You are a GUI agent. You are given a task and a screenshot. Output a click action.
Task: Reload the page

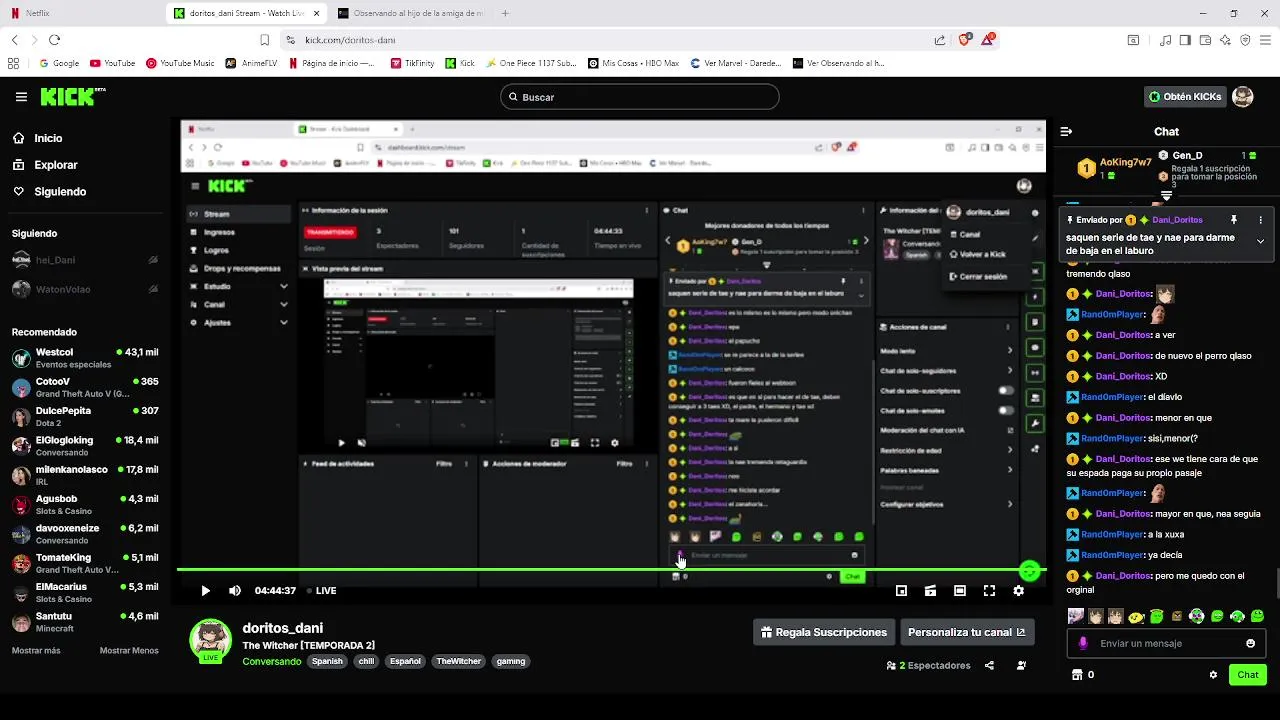tap(54, 40)
